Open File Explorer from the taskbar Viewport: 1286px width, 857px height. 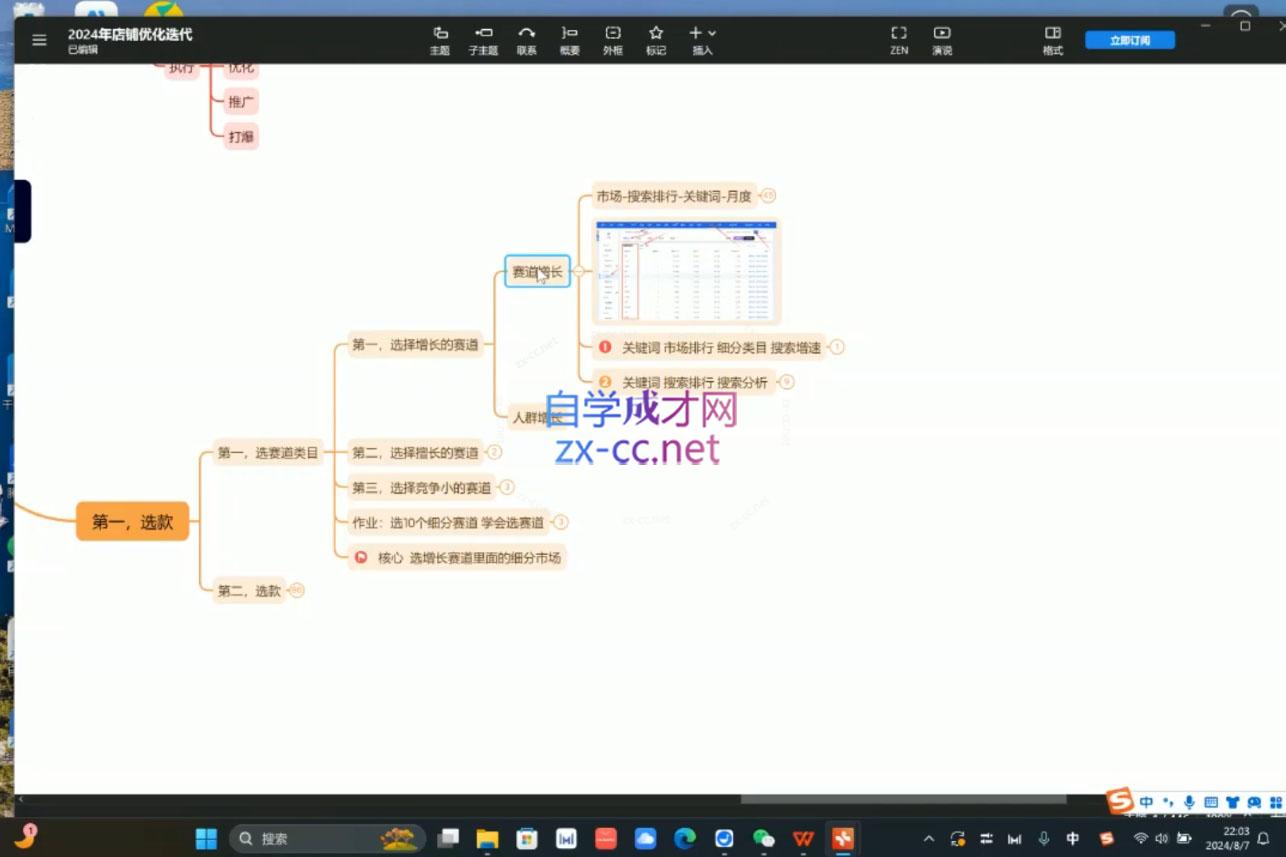487,838
